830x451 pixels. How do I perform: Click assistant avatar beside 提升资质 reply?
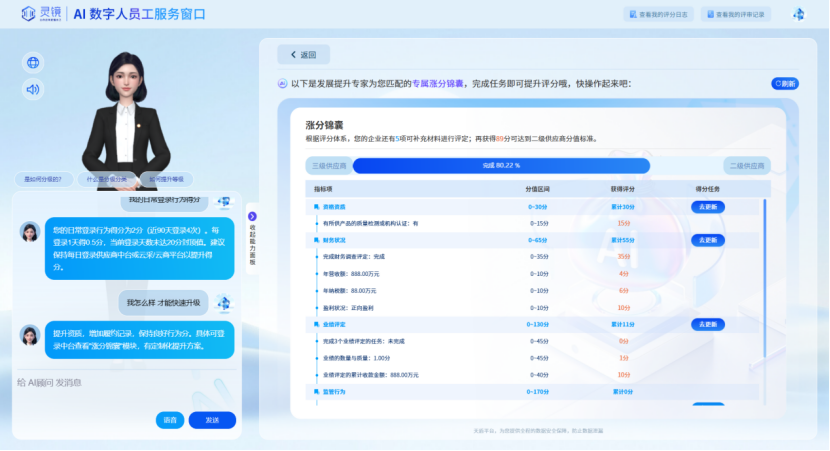tap(30, 335)
